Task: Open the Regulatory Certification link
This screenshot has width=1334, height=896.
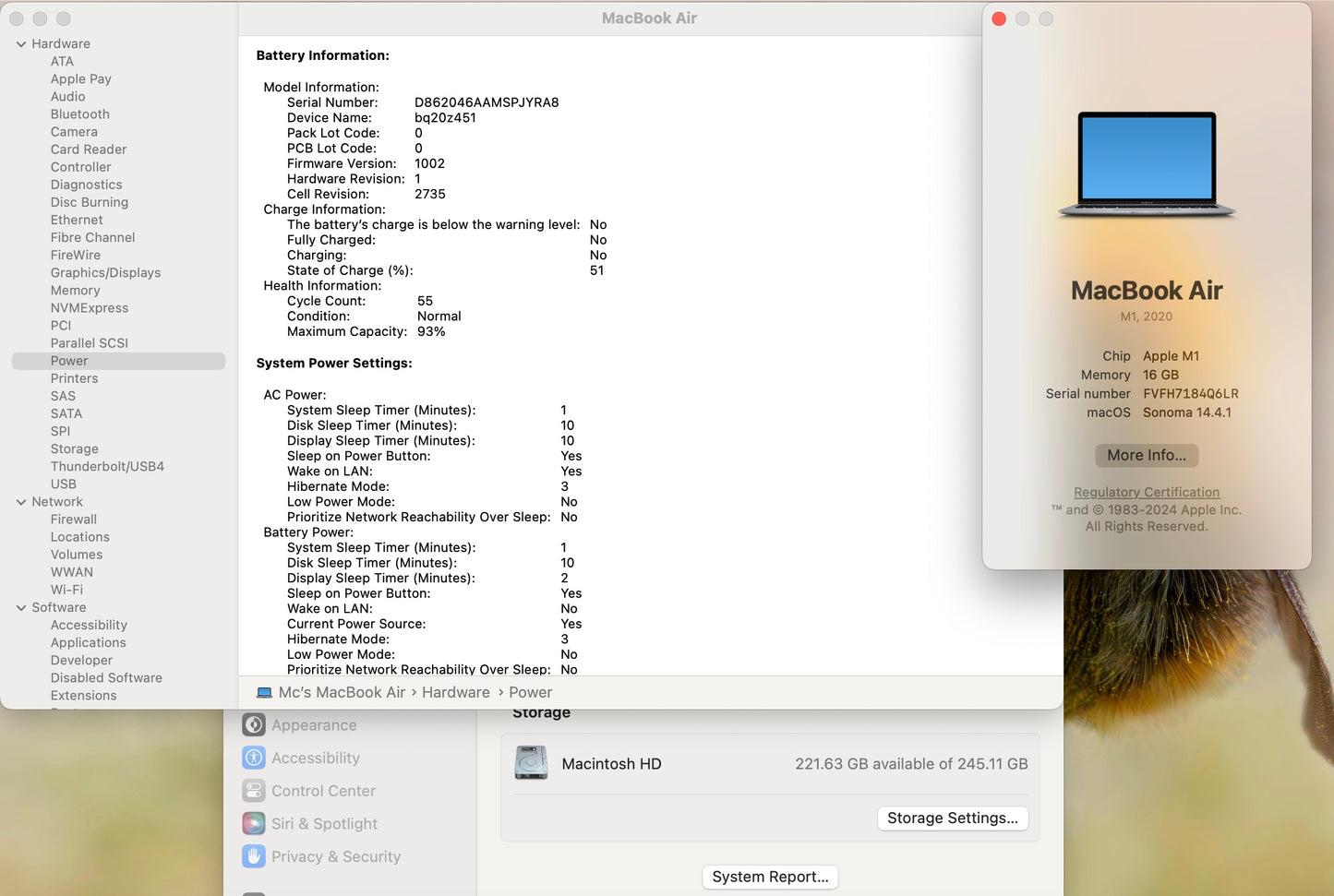Action: click(x=1147, y=492)
